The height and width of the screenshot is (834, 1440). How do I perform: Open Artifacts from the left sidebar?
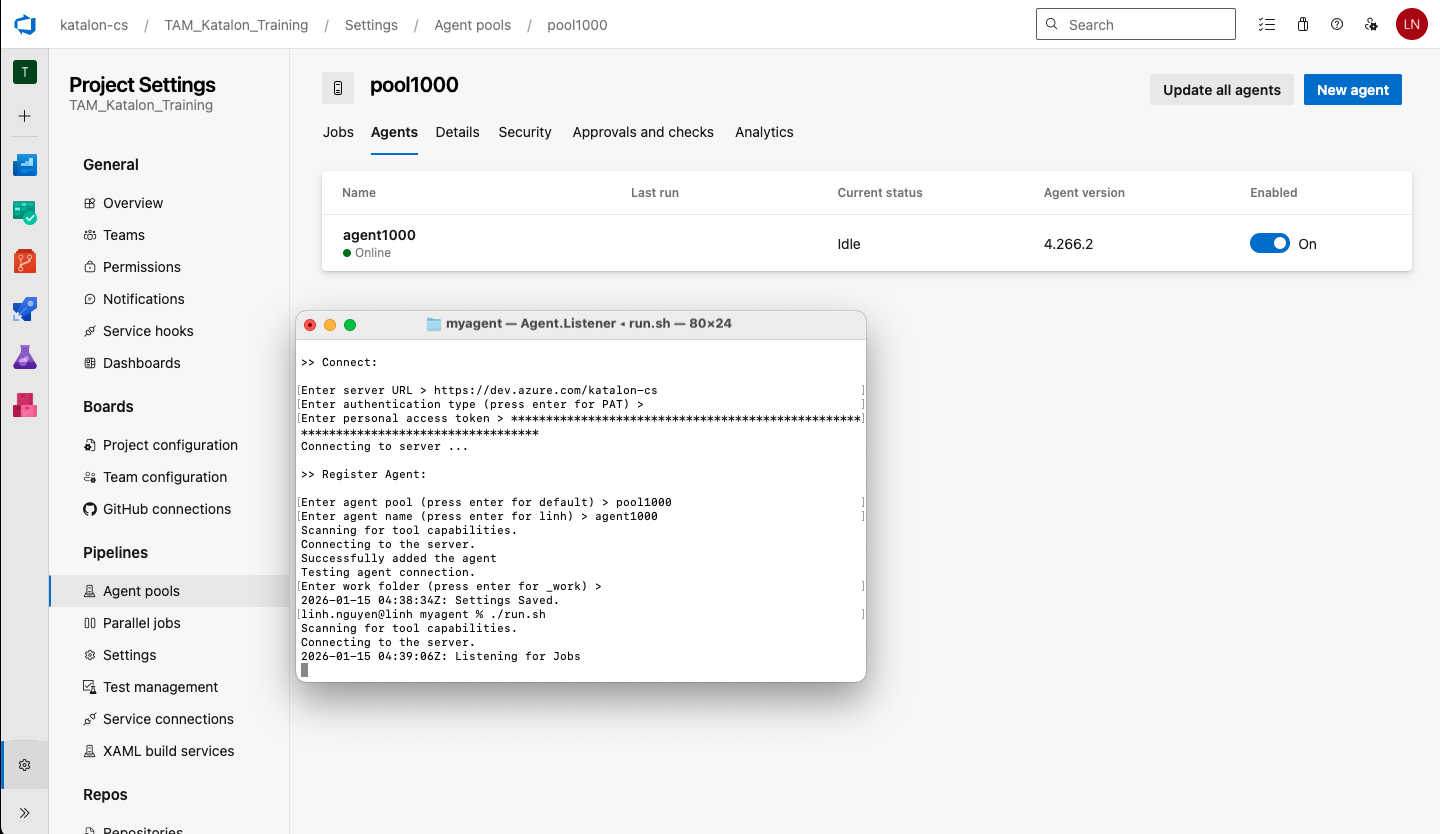tap(24, 405)
